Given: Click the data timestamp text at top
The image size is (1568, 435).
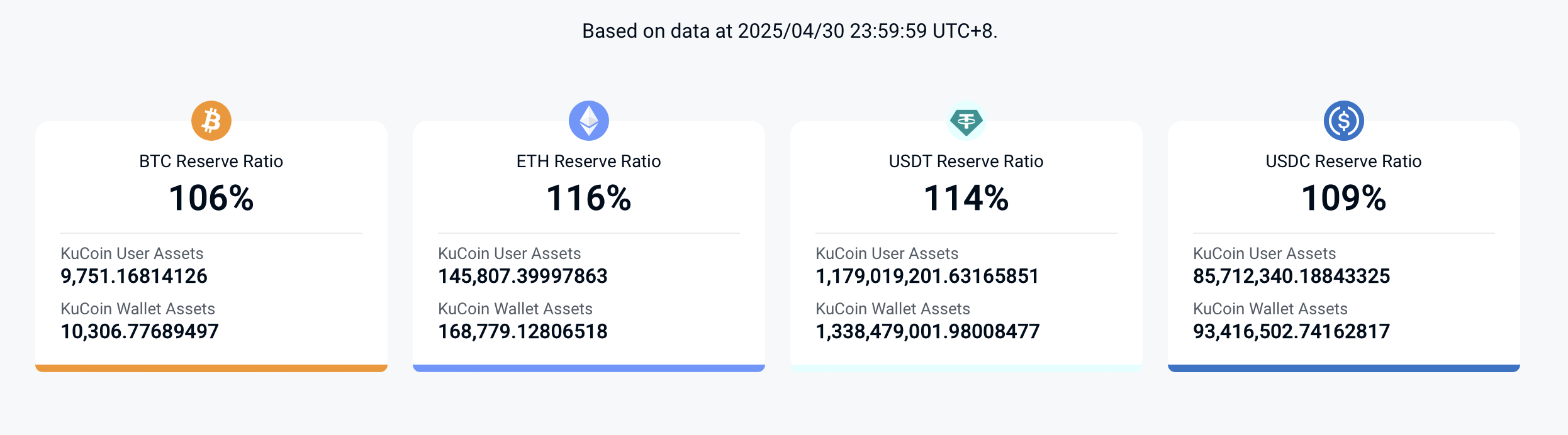Looking at the screenshot, I should coord(790,31).
